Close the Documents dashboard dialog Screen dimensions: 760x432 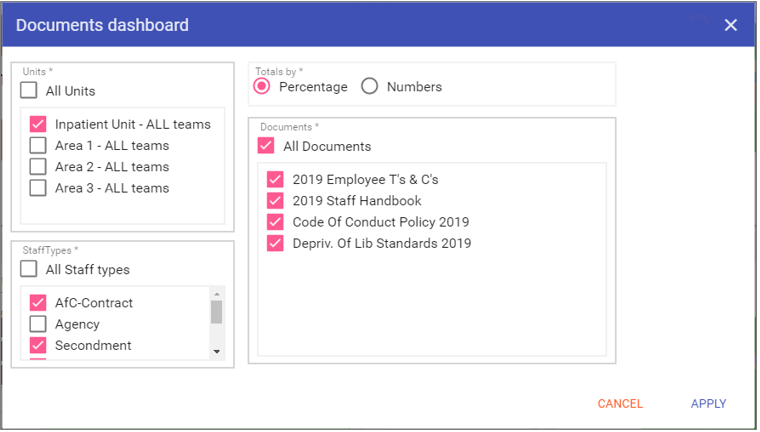click(731, 25)
